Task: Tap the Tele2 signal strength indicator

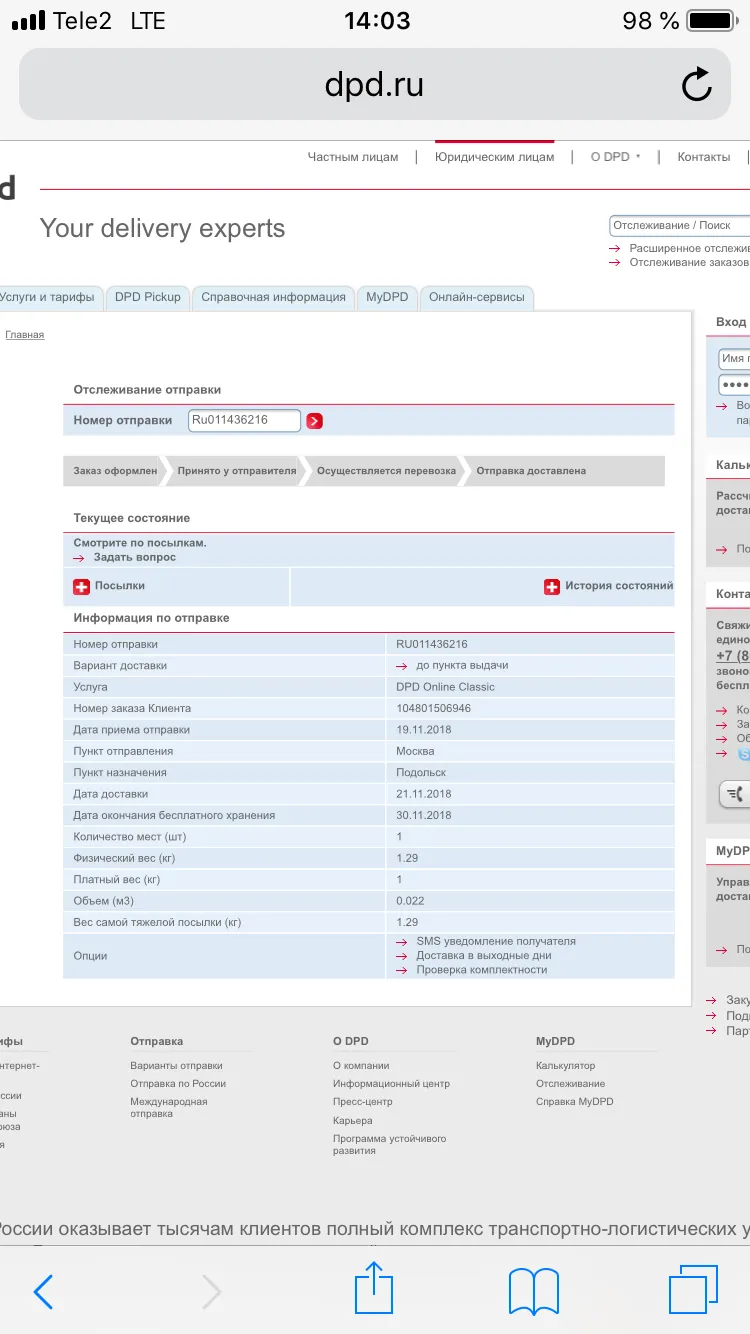Action: [27, 21]
